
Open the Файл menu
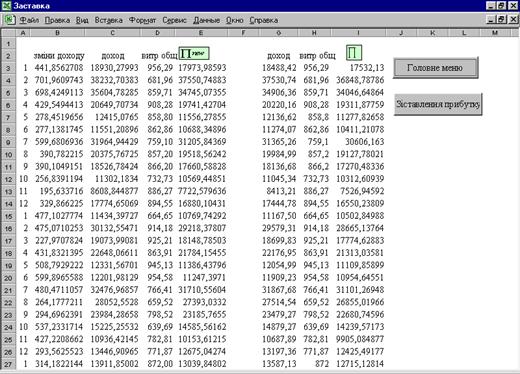click(29, 20)
